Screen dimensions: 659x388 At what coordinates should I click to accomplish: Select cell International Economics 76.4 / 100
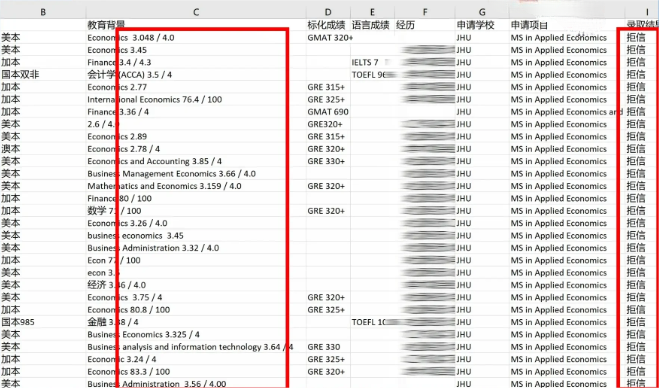pos(196,100)
